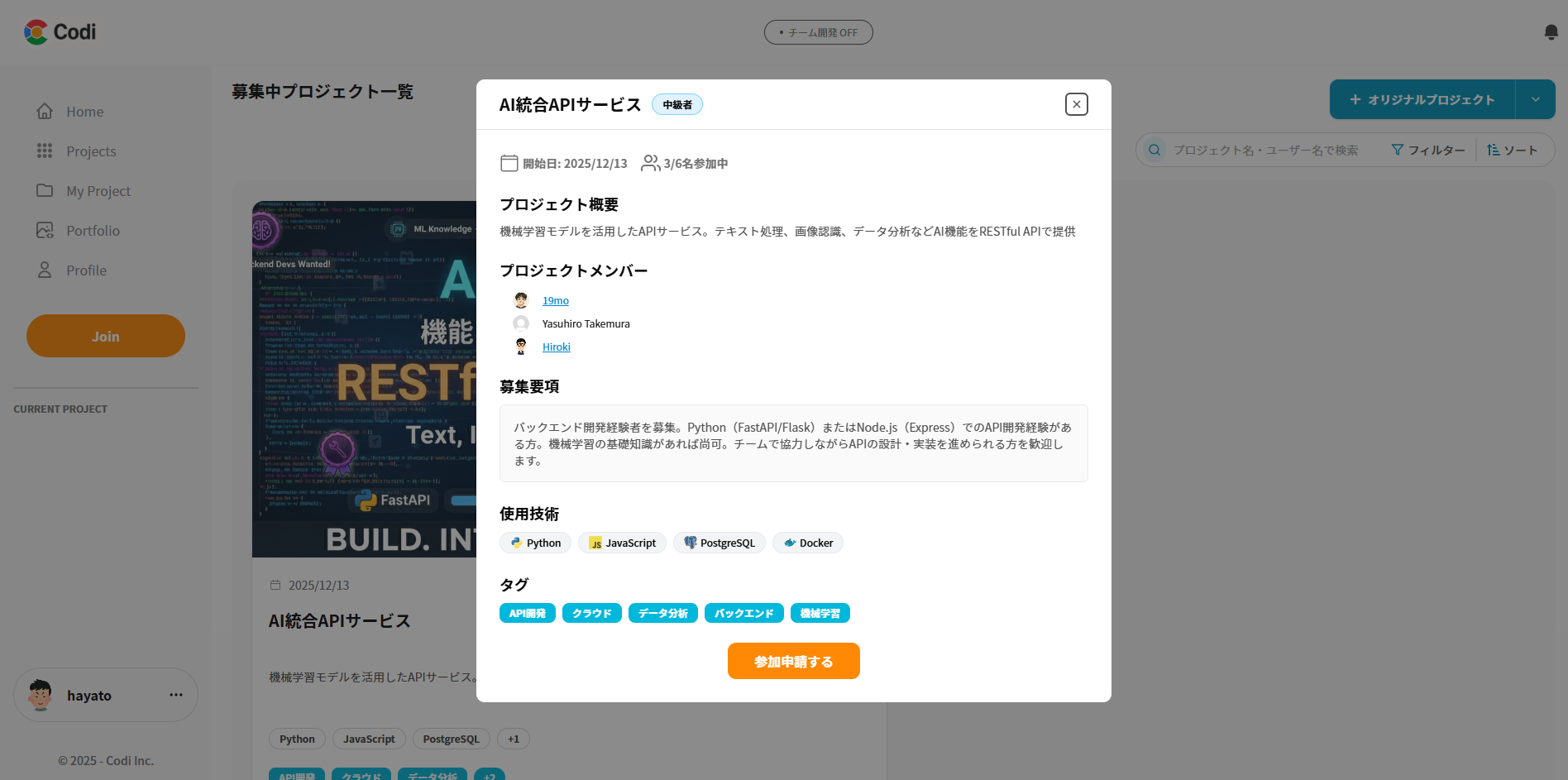The width and height of the screenshot is (1568, 780).
Task: Click the notification bell icon
Action: coord(1551,32)
